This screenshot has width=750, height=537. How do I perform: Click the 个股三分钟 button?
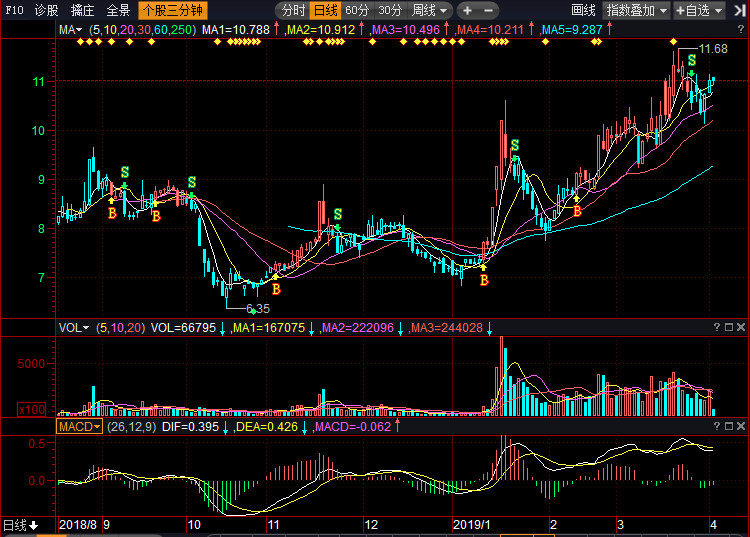tap(172, 10)
